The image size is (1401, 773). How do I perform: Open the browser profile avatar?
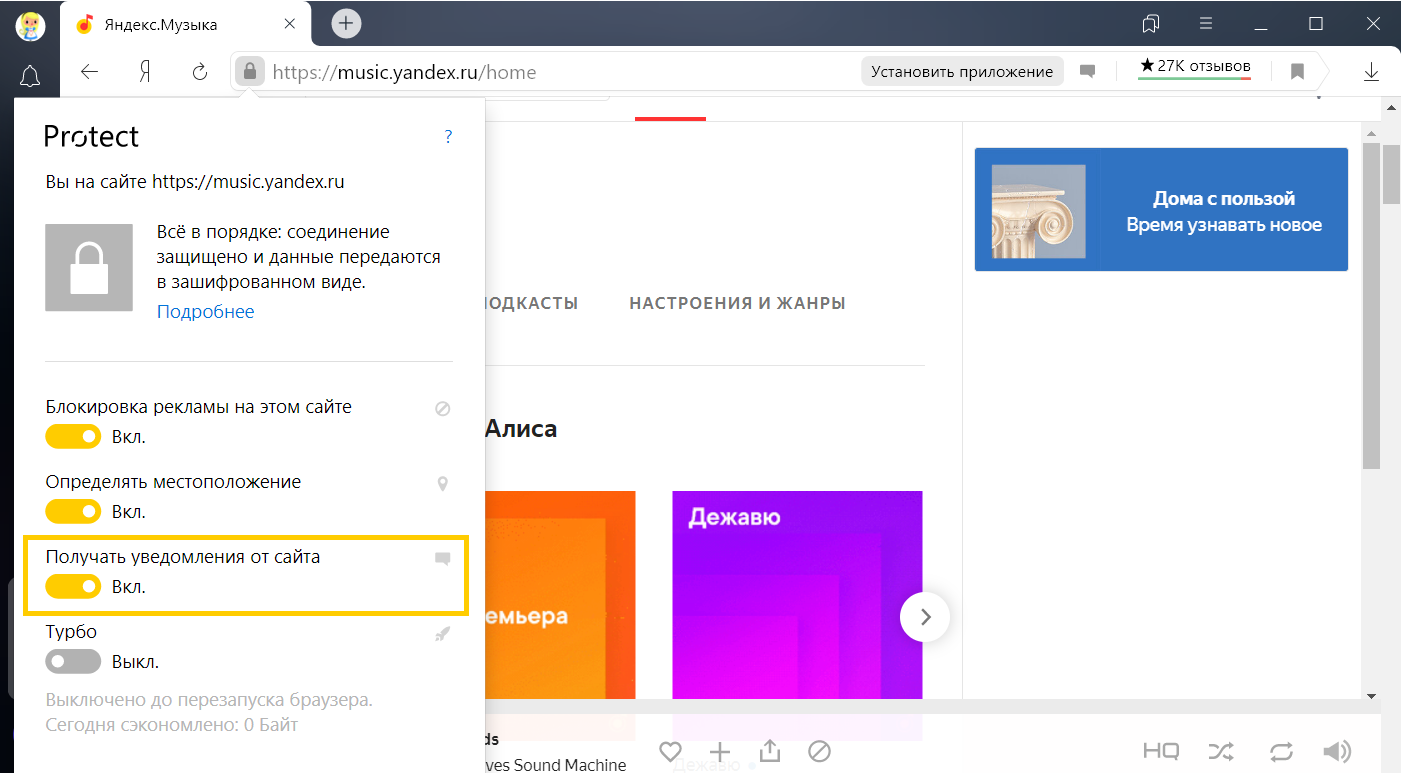tap(30, 25)
